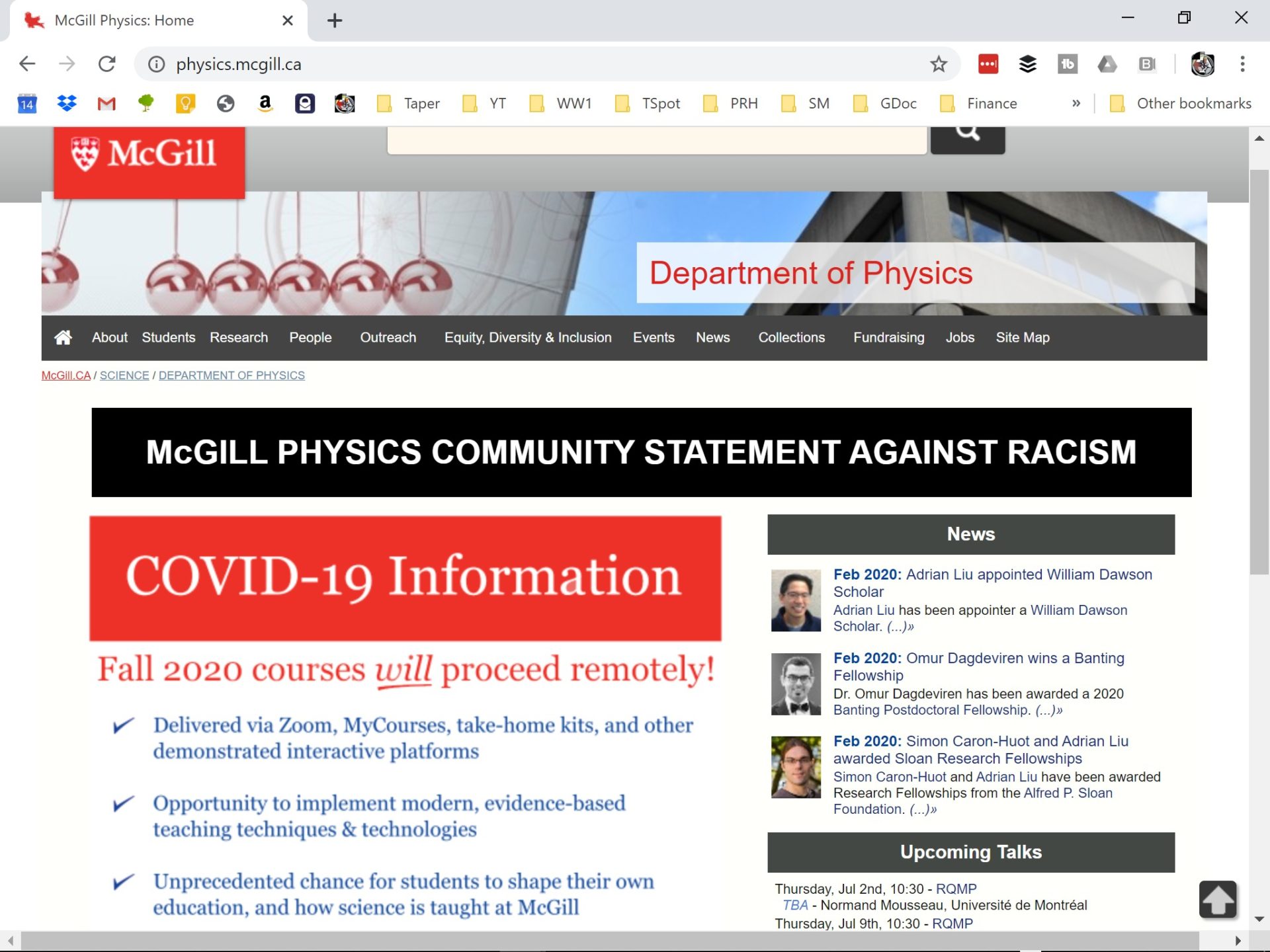Click the browser forward arrow

(x=67, y=64)
